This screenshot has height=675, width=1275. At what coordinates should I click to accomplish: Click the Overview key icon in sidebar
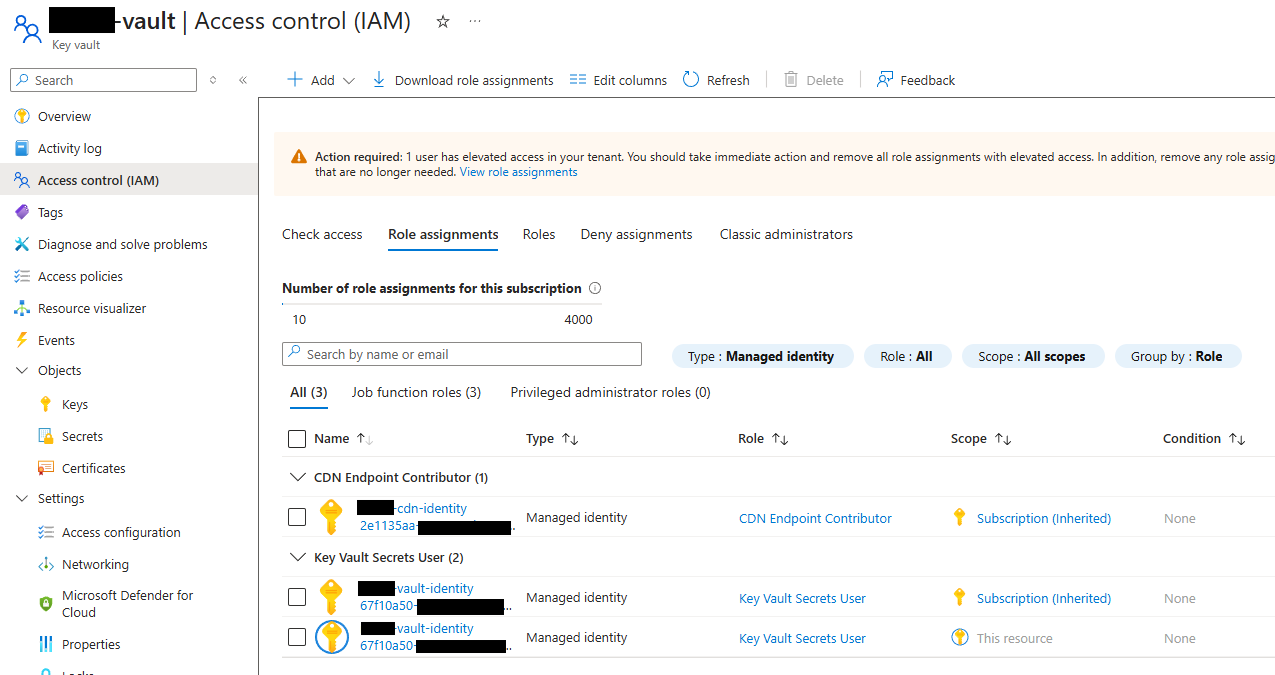[x=22, y=117]
